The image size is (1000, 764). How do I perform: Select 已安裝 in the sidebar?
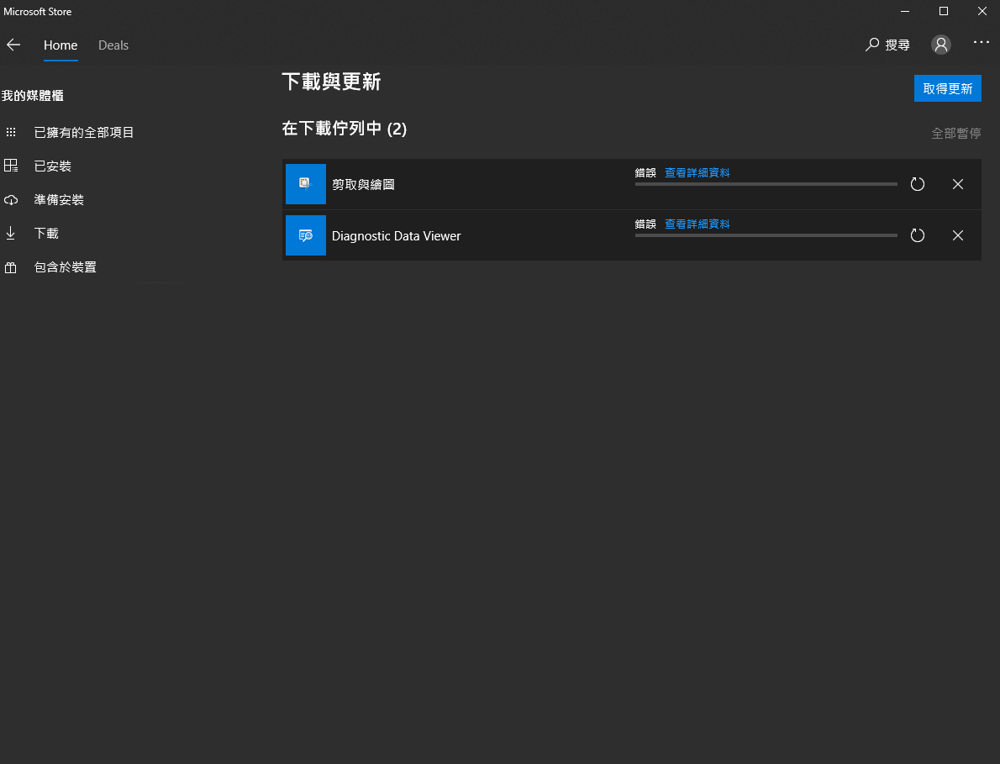(x=52, y=166)
